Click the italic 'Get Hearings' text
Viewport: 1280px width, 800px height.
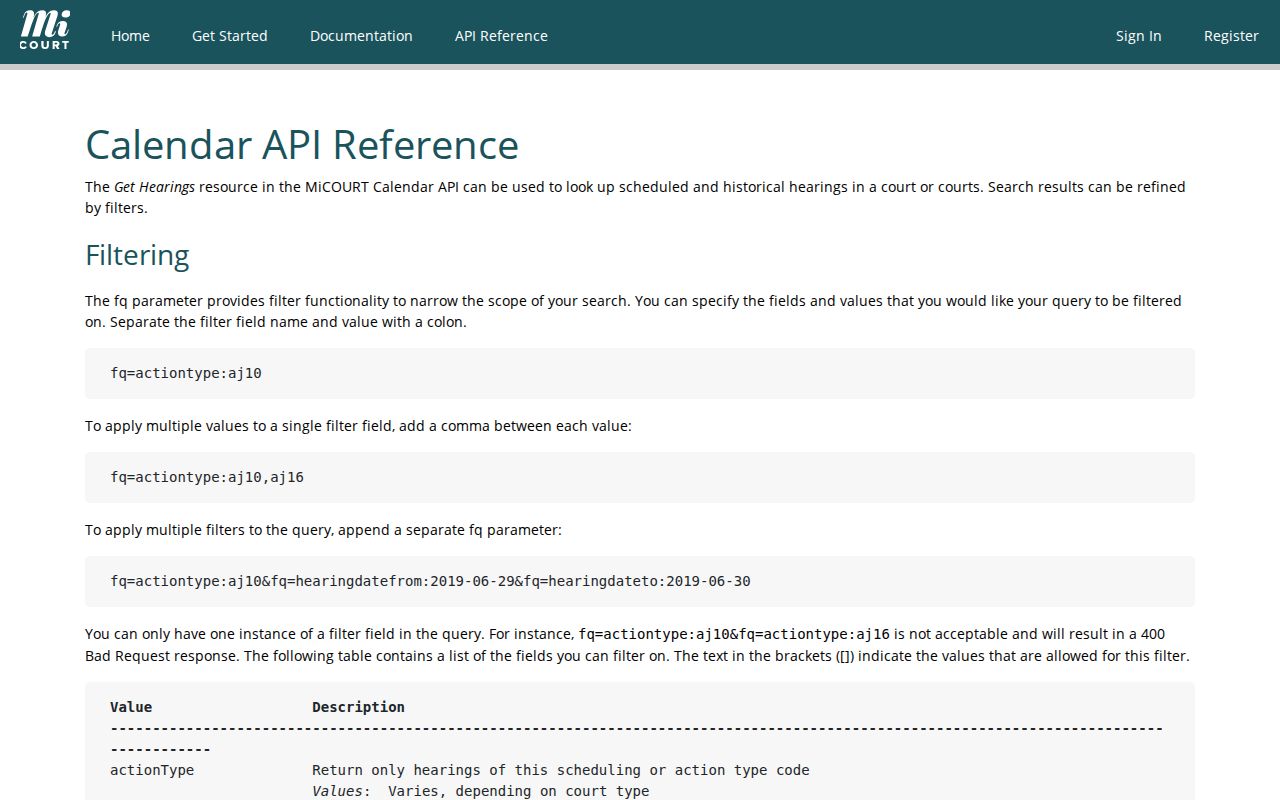click(x=155, y=187)
